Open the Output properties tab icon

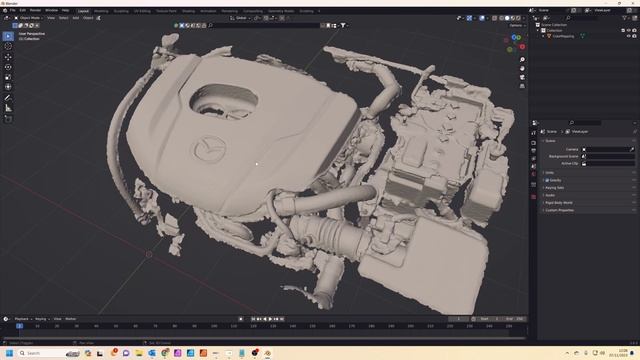pyautogui.click(x=533, y=151)
